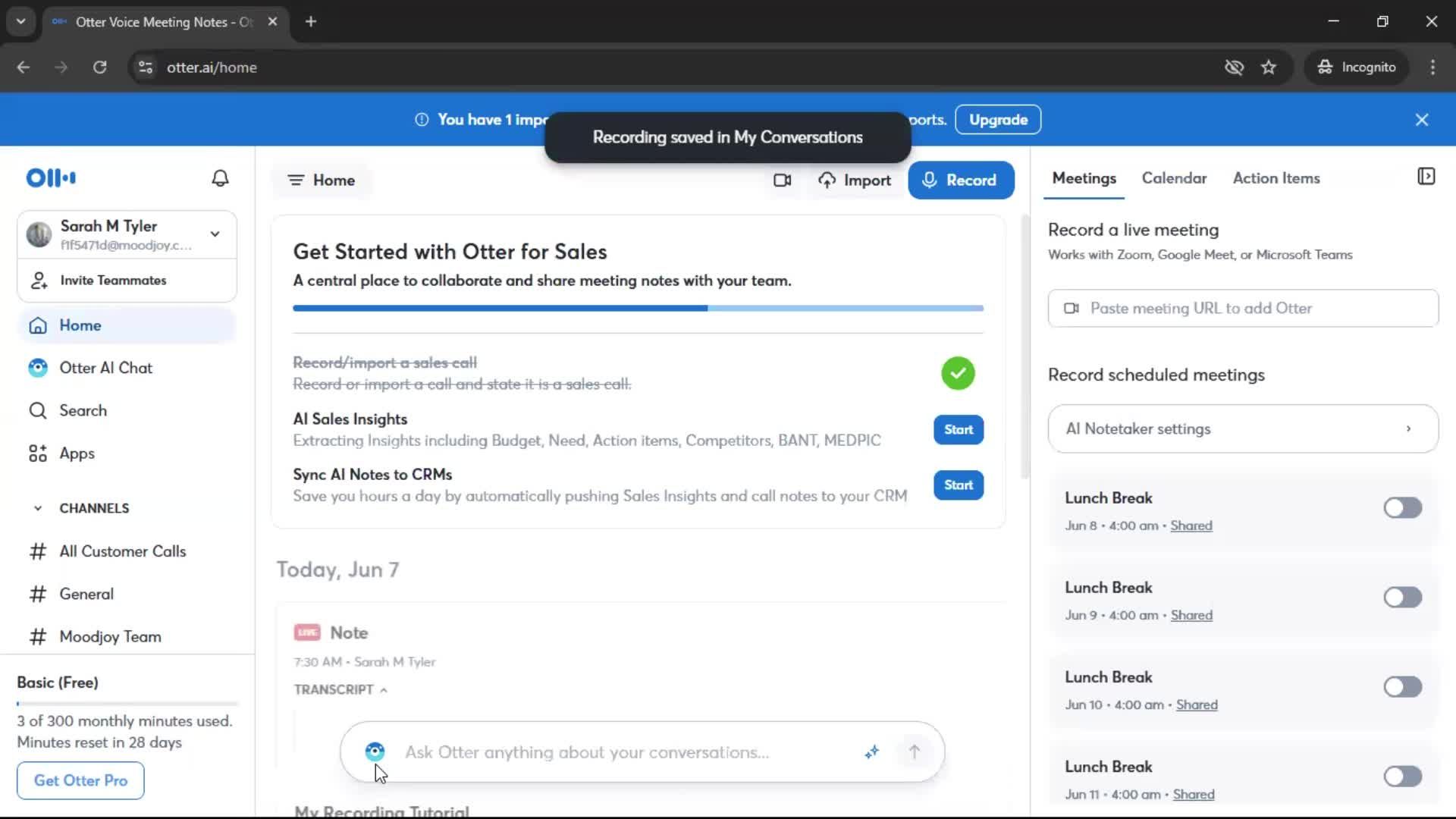Viewport: 1456px width, 819px height.
Task: Collapse the CHANNELS section
Action: (38, 508)
